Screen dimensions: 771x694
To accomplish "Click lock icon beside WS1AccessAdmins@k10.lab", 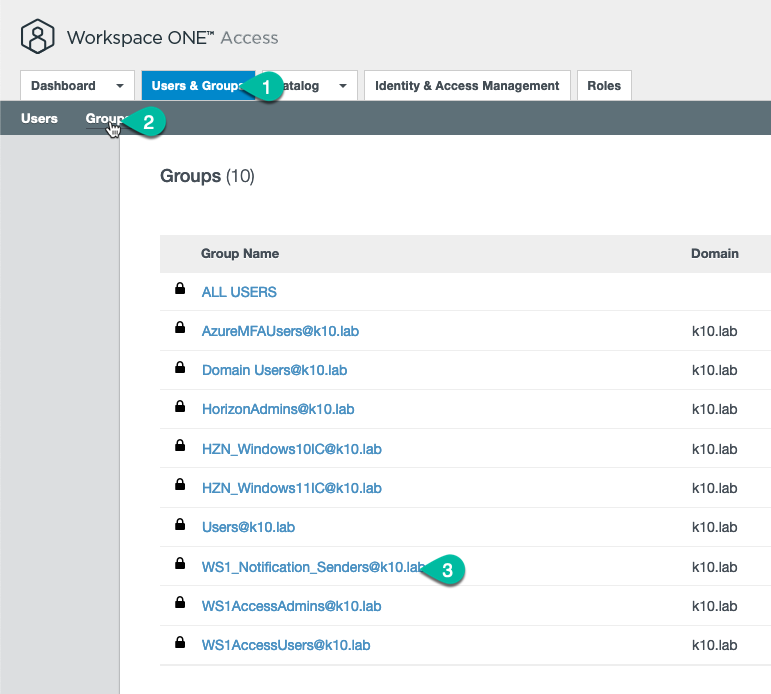I will [180, 603].
